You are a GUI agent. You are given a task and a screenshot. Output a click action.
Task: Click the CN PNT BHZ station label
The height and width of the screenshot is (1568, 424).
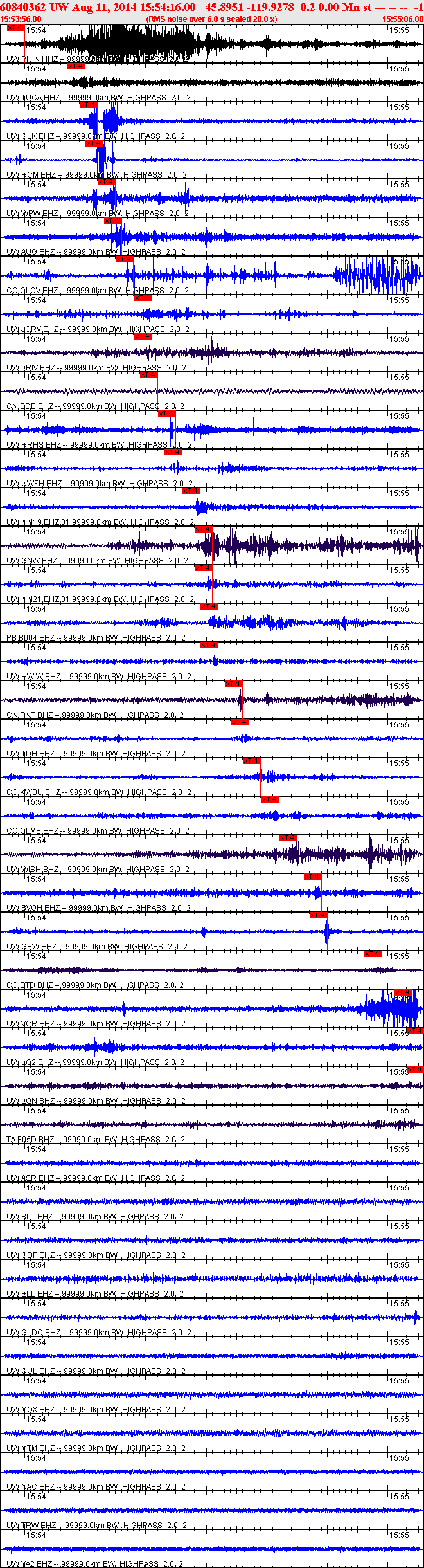coord(95,715)
